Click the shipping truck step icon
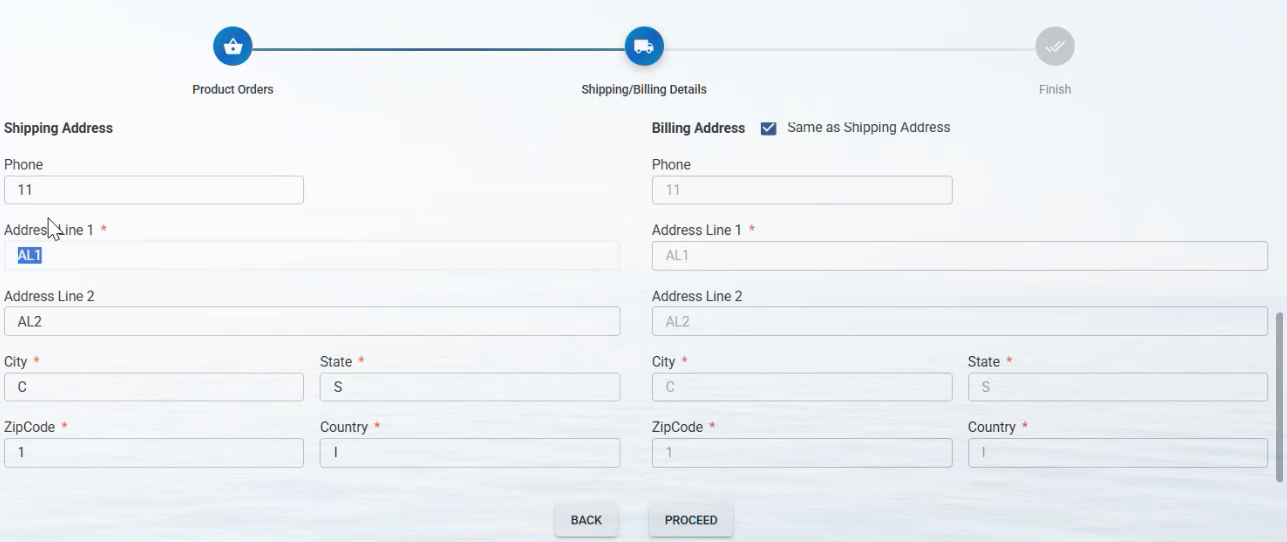This screenshot has width=1287, height=542. [644, 46]
